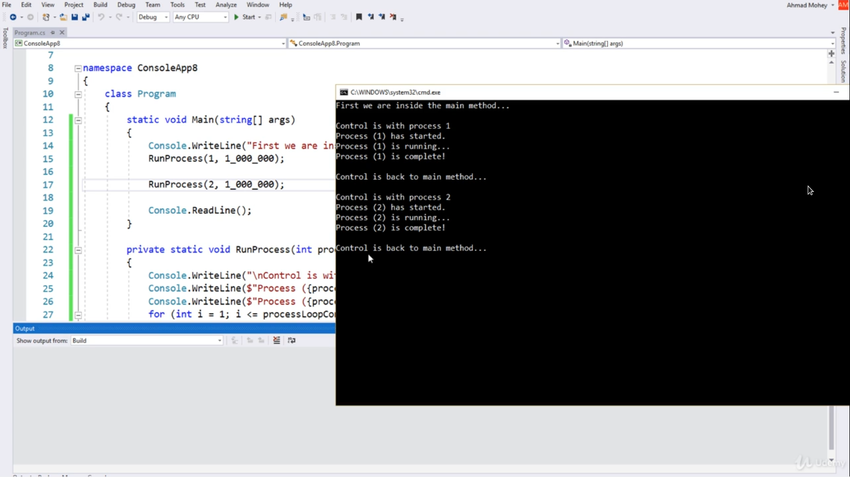Click the Undo toolbar icon
This screenshot has height=477, width=850.
(101, 17)
